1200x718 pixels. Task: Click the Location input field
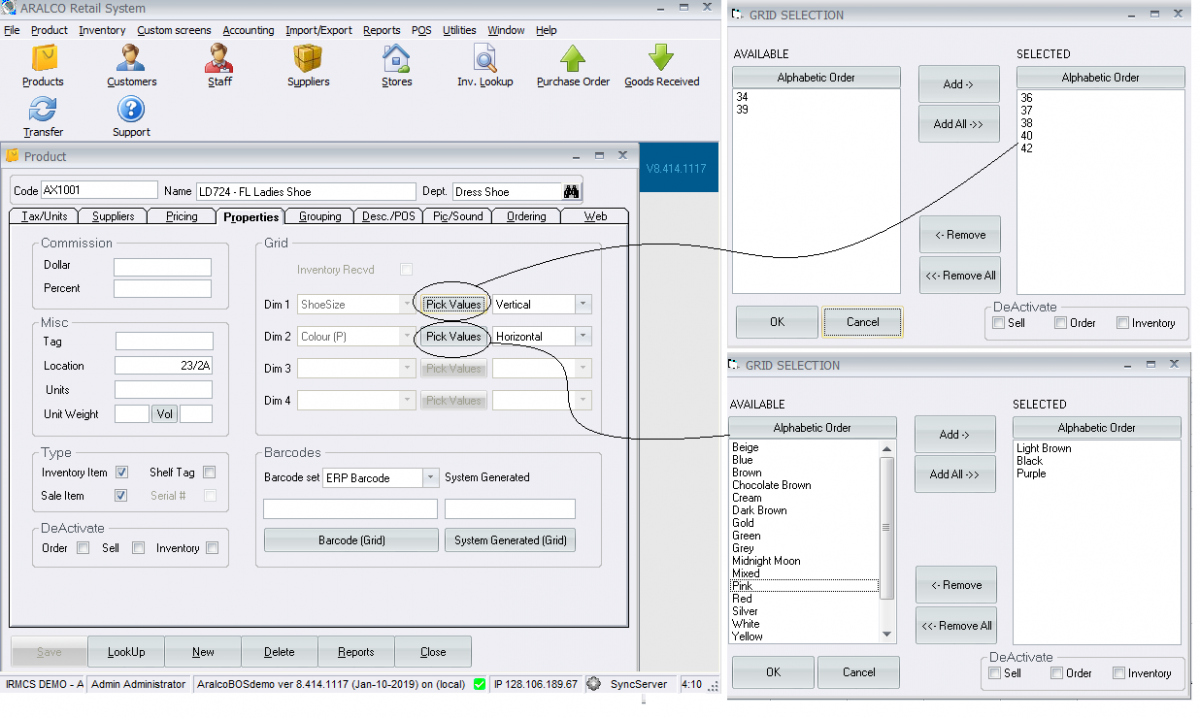164,366
